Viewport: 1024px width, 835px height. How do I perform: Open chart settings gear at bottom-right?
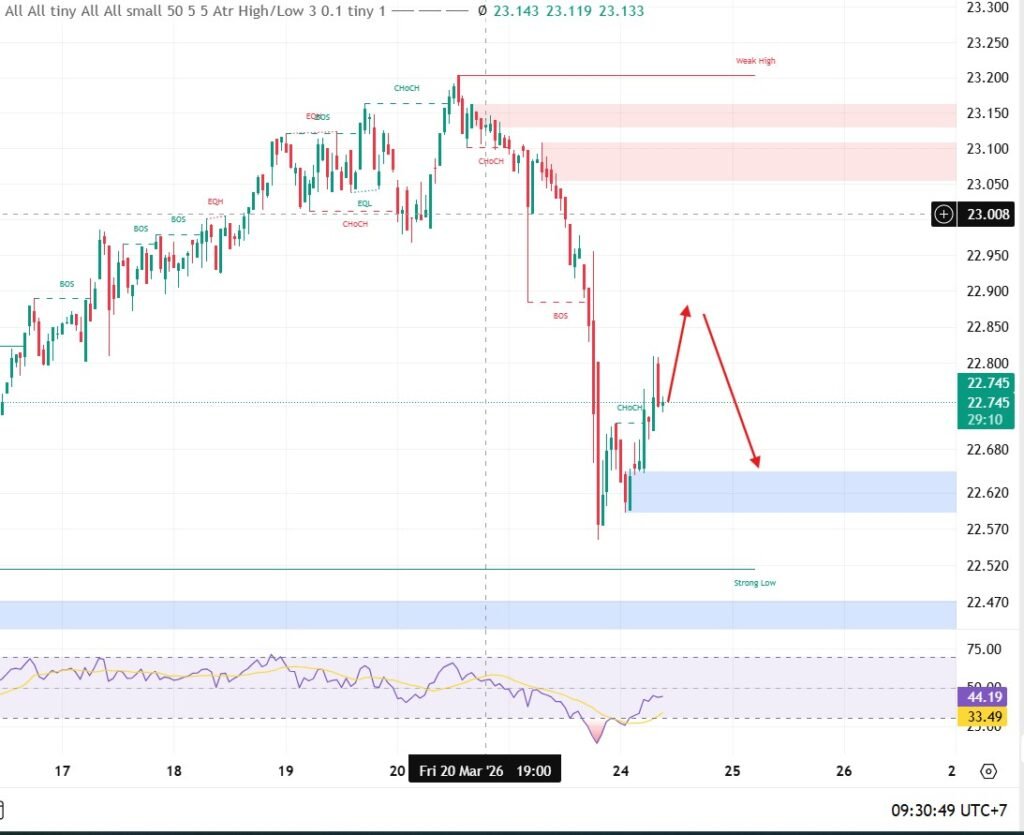(x=988, y=771)
